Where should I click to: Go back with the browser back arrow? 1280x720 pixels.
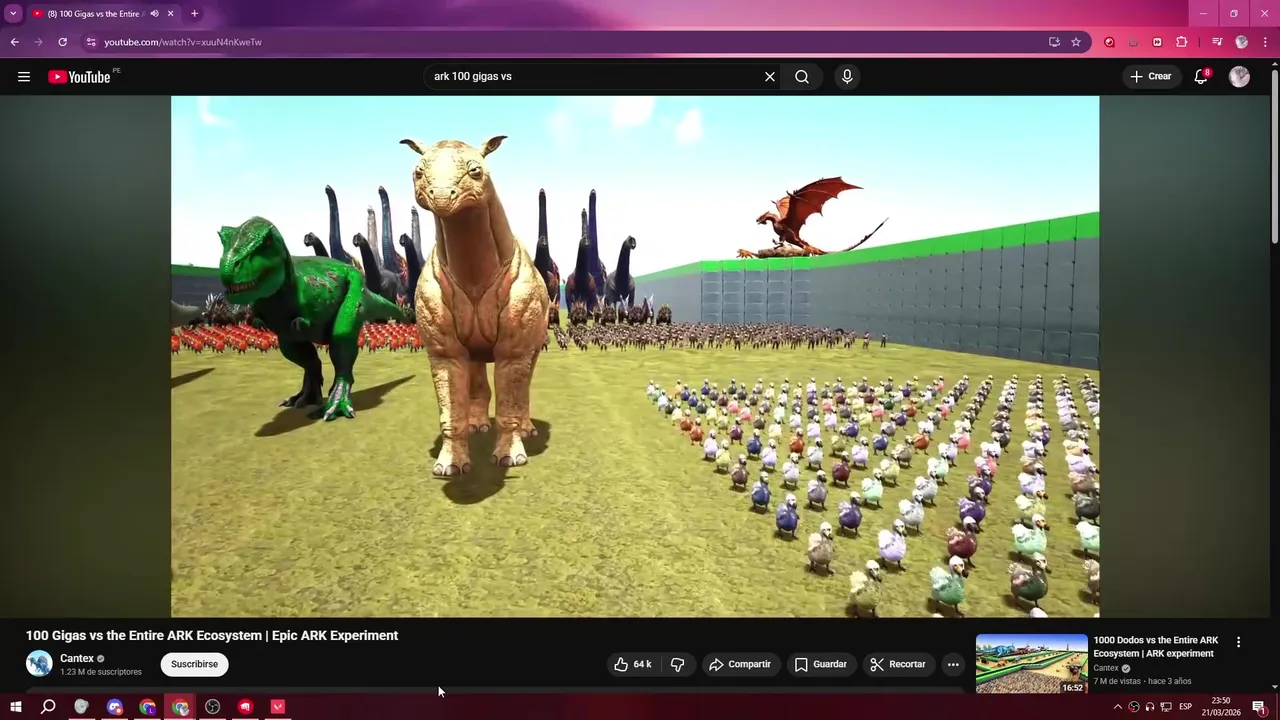point(15,42)
